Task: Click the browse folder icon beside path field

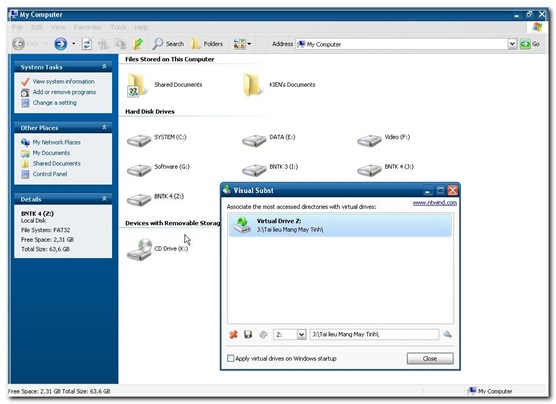Action: tap(447, 334)
